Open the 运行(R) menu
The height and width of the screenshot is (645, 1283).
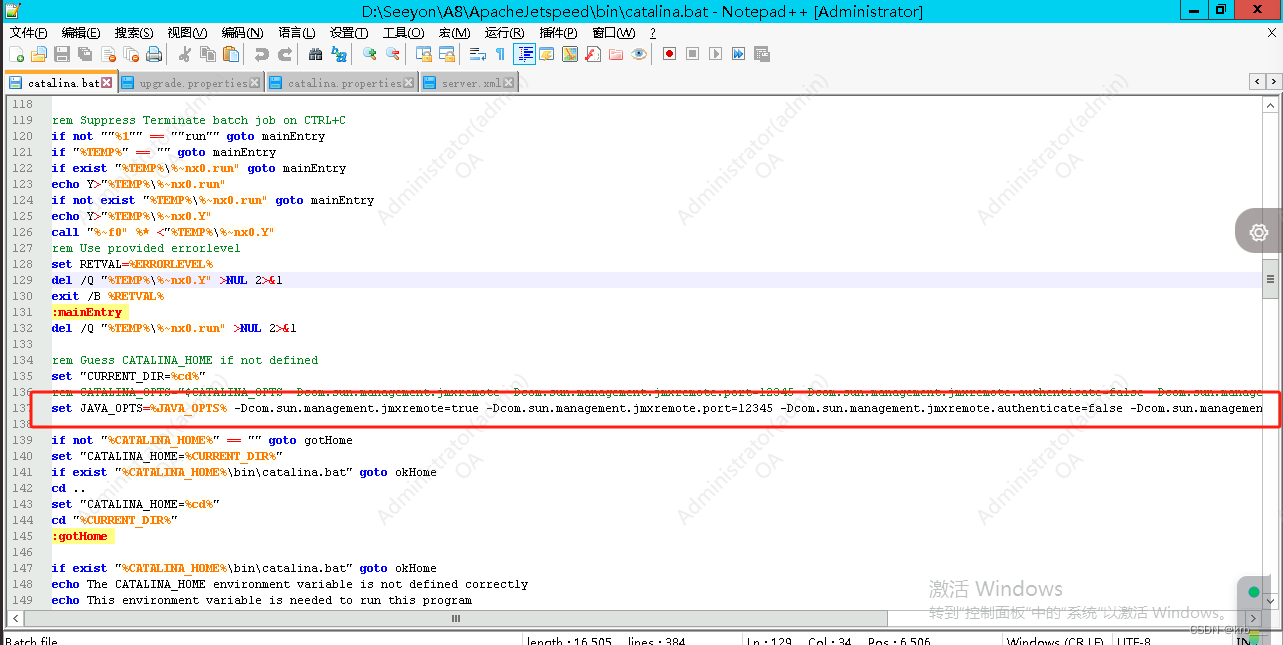[x=504, y=33]
